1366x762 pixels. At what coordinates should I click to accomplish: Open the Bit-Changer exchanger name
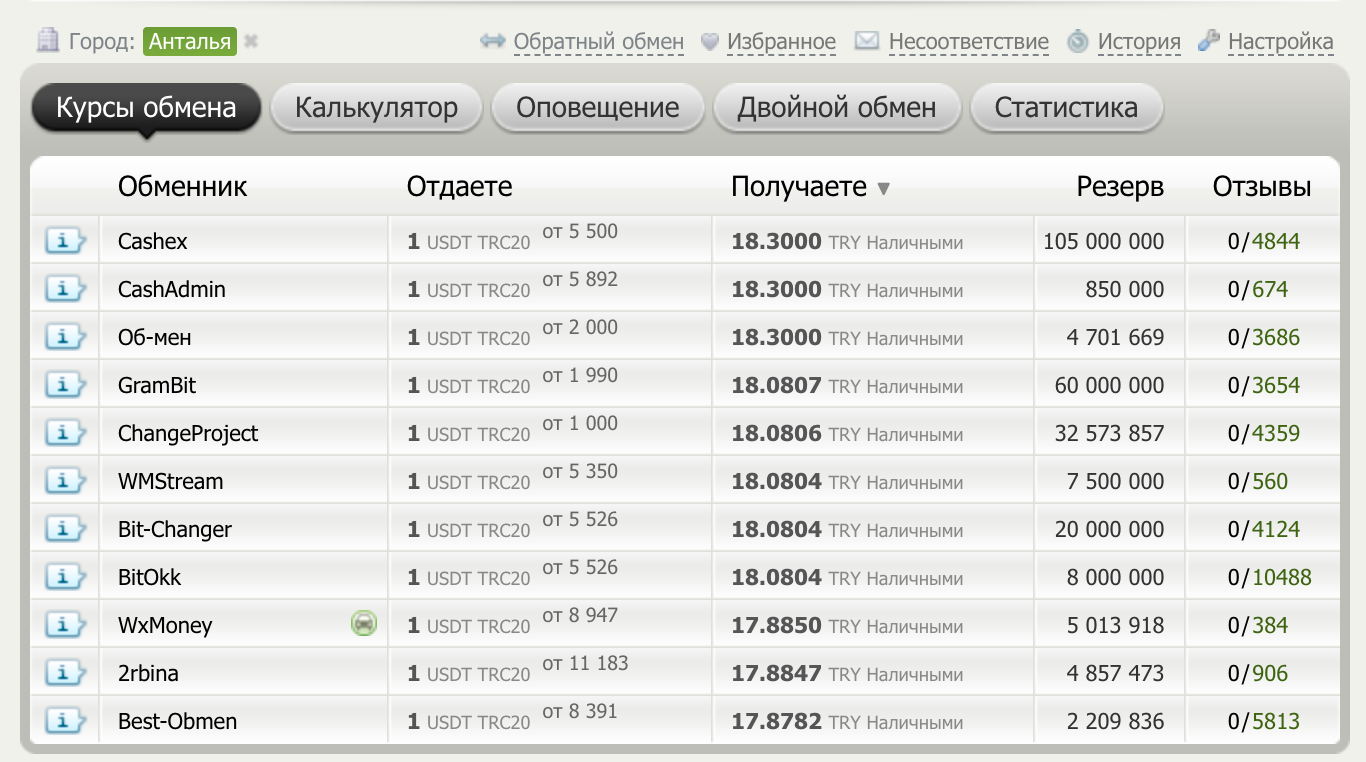coord(175,529)
